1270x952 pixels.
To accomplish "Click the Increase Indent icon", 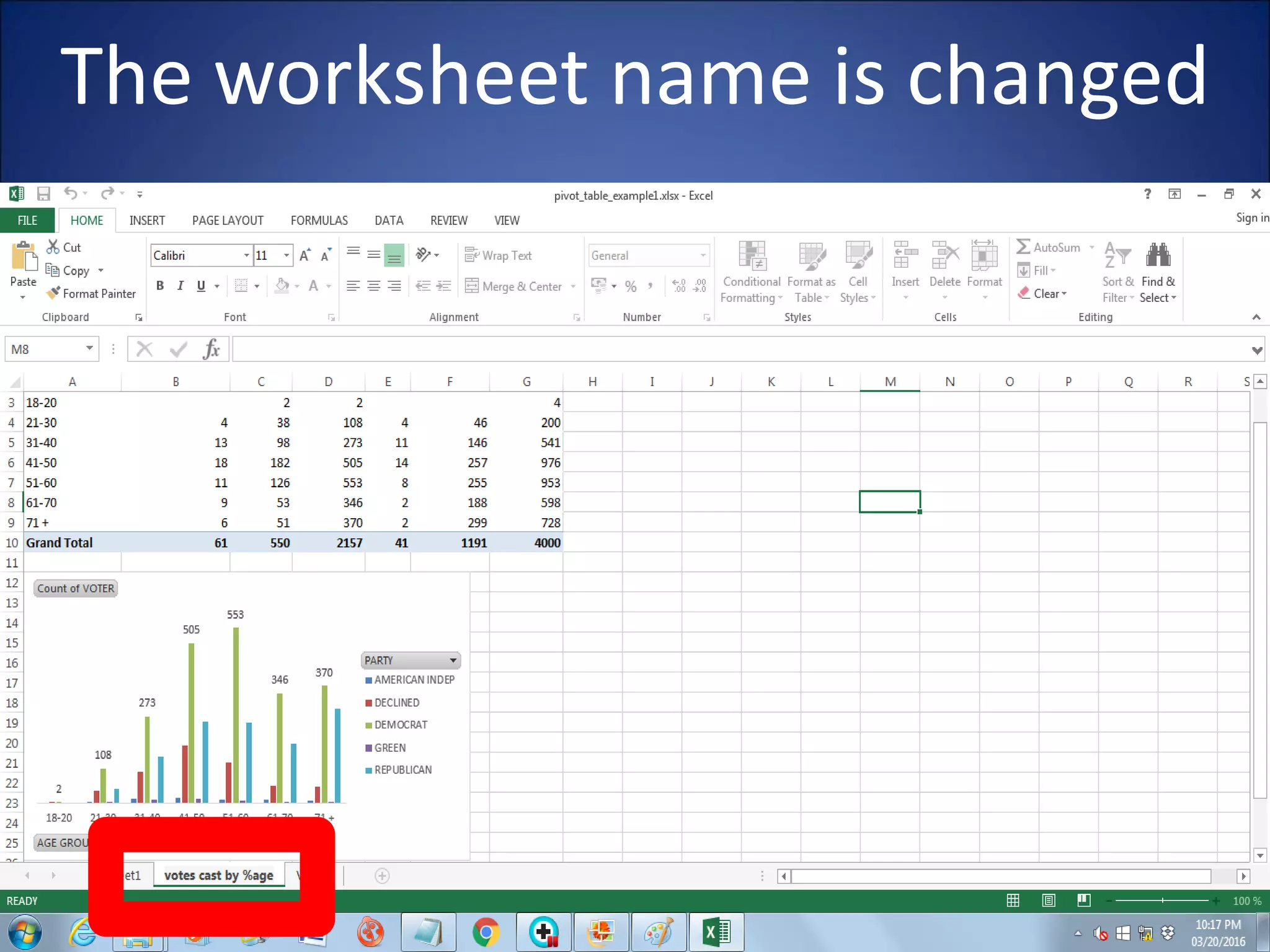I will click(x=443, y=286).
